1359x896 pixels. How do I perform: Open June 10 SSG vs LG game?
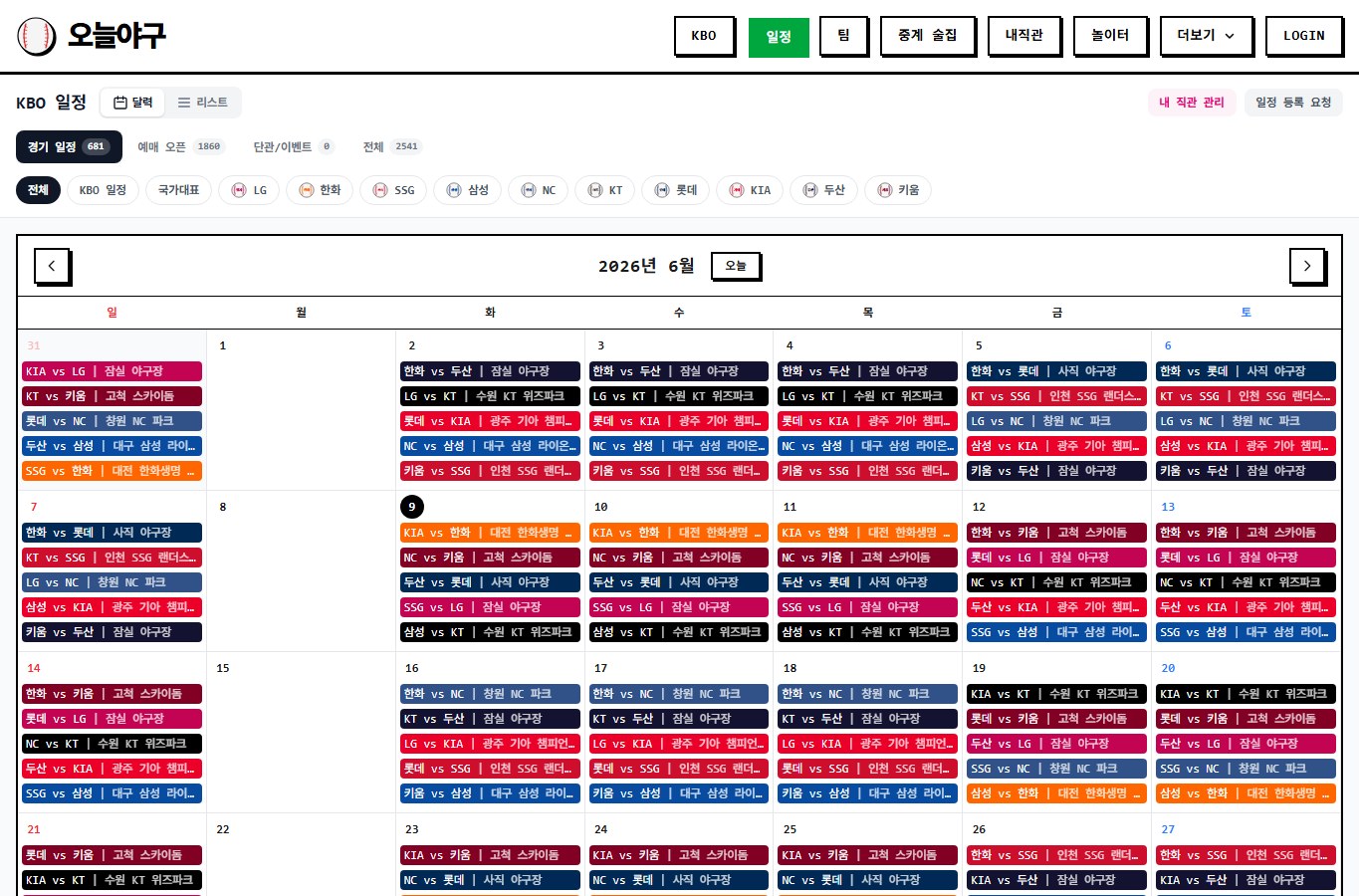point(679,607)
